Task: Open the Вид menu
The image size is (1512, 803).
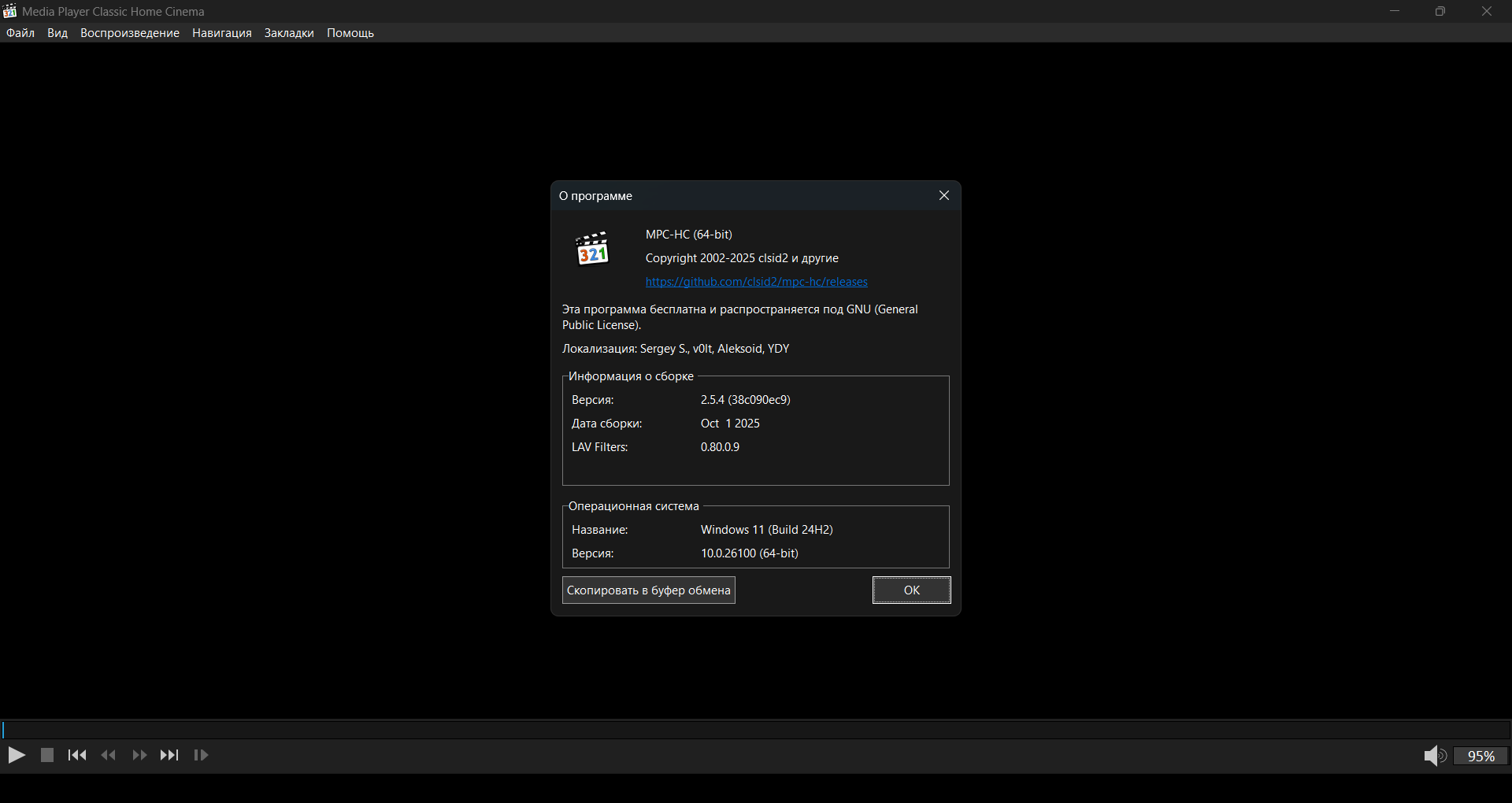Action: pyautogui.click(x=57, y=33)
